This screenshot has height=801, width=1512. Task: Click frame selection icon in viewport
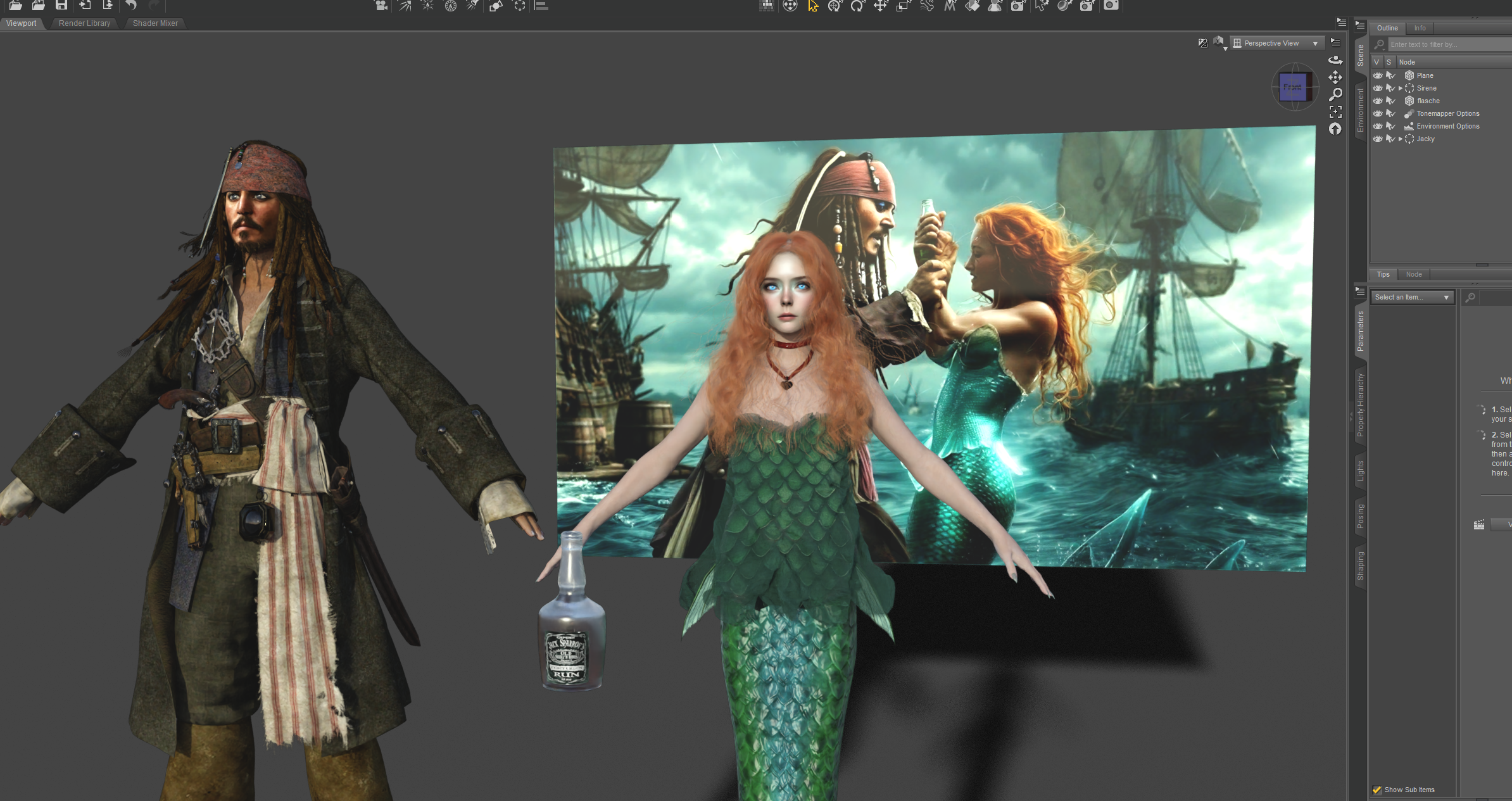click(1335, 112)
